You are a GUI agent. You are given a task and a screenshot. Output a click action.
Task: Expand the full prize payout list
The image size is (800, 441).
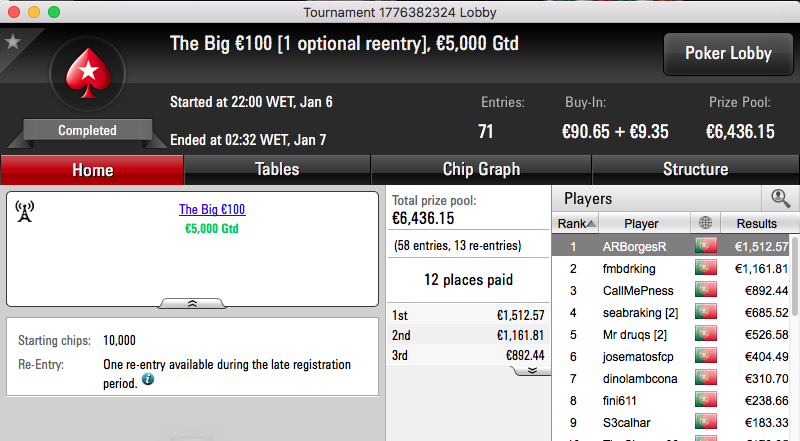(x=532, y=371)
